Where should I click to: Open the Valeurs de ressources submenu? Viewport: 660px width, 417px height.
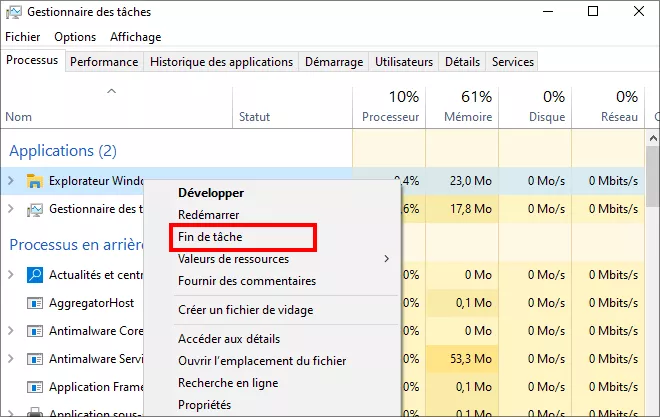tap(272, 259)
